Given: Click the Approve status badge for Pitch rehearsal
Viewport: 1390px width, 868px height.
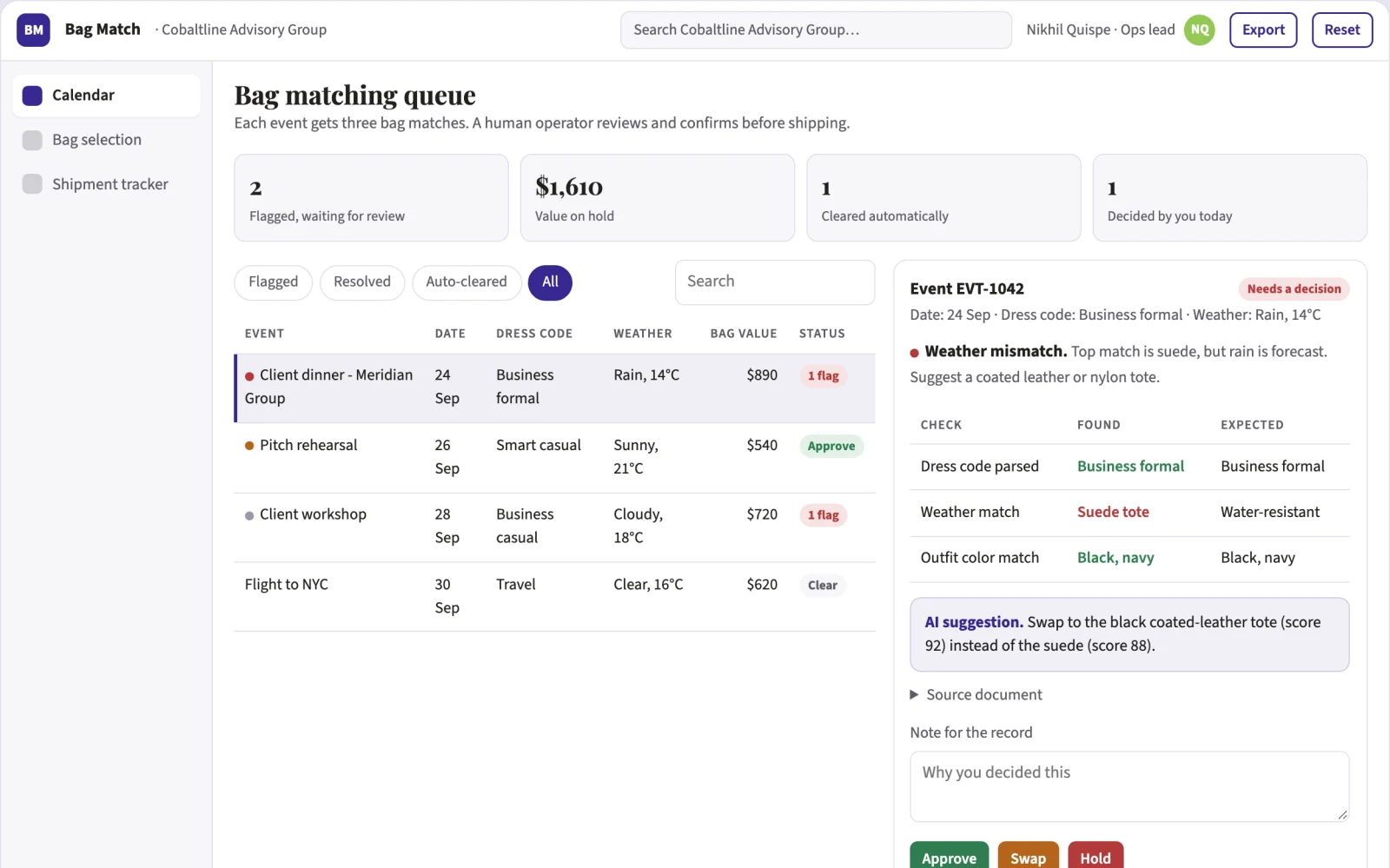Looking at the screenshot, I should pos(831,446).
